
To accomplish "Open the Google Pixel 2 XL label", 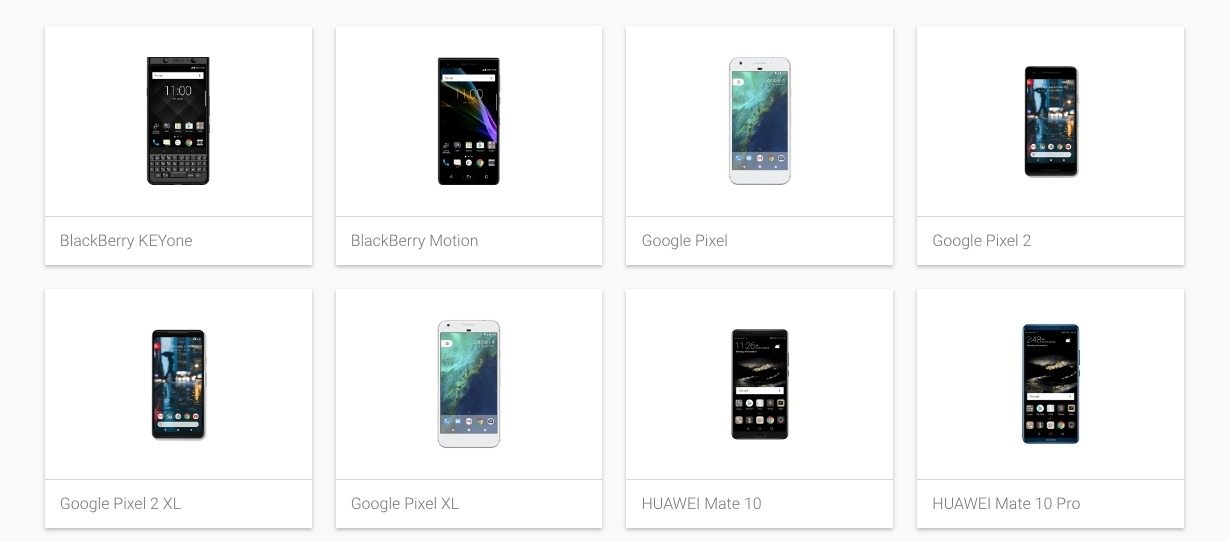I will click(120, 504).
